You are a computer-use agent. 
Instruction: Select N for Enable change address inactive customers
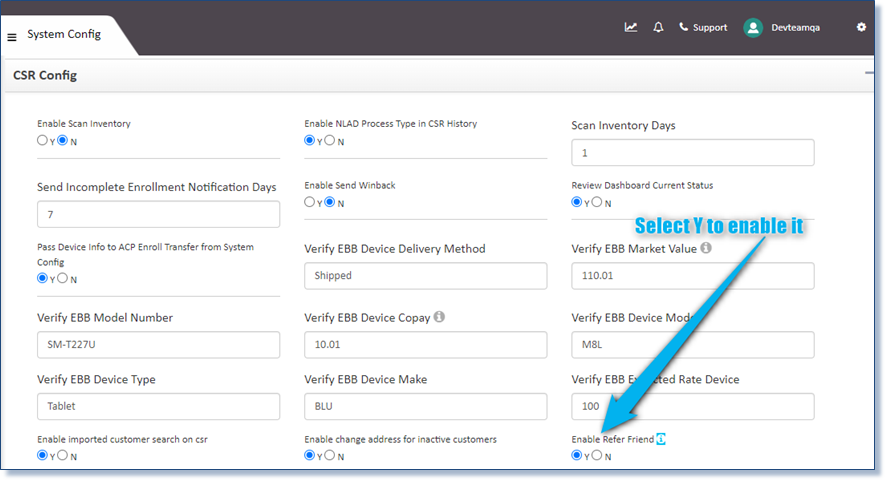point(330,454)
